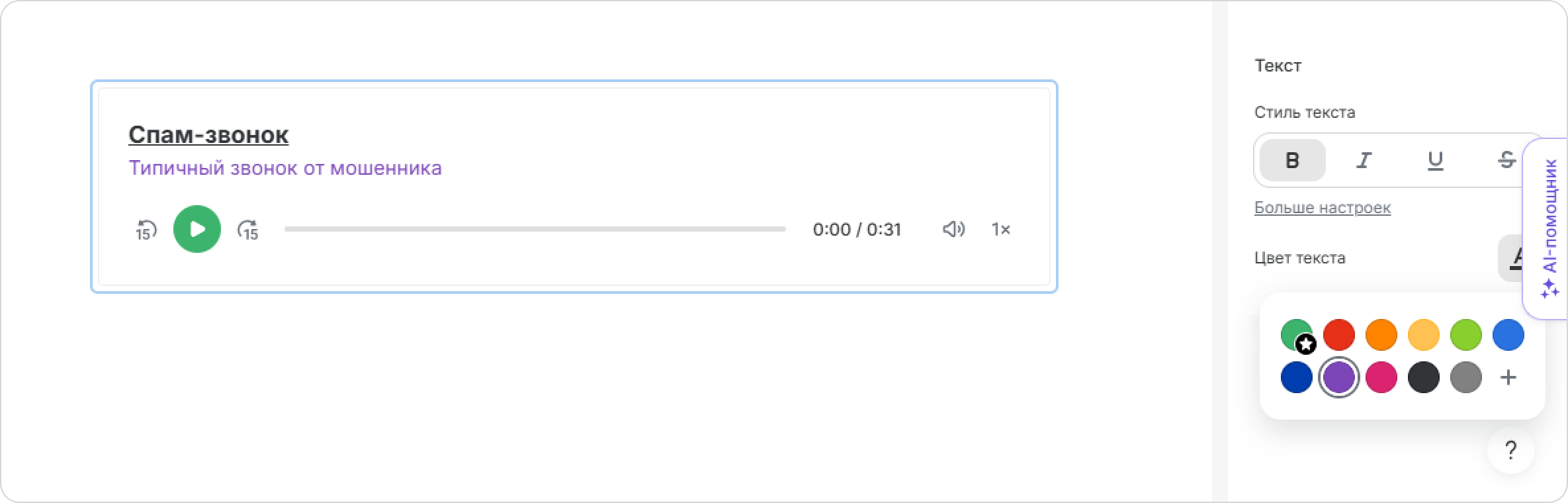1568x503 pixels.
Task: Click the audio progress bar
Action: click(x=535, y=229)
